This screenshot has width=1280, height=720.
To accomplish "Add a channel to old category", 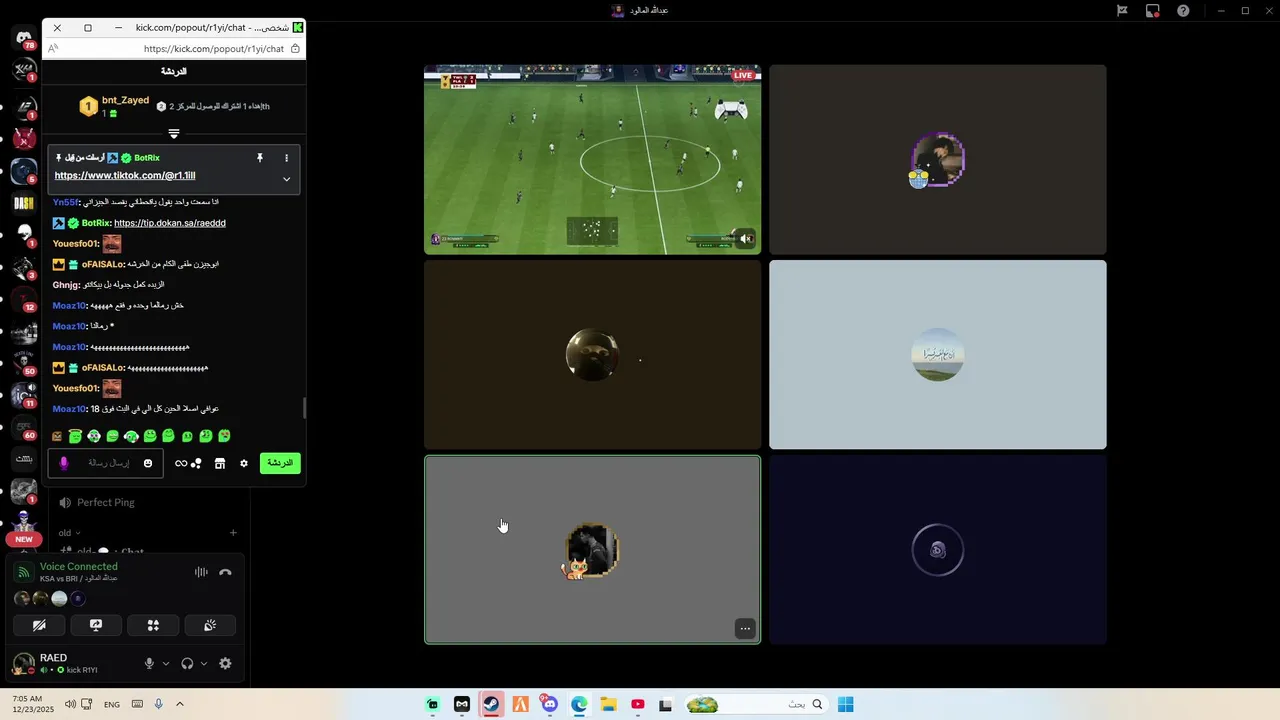I will pyautogui.click(x=233, y=533).
